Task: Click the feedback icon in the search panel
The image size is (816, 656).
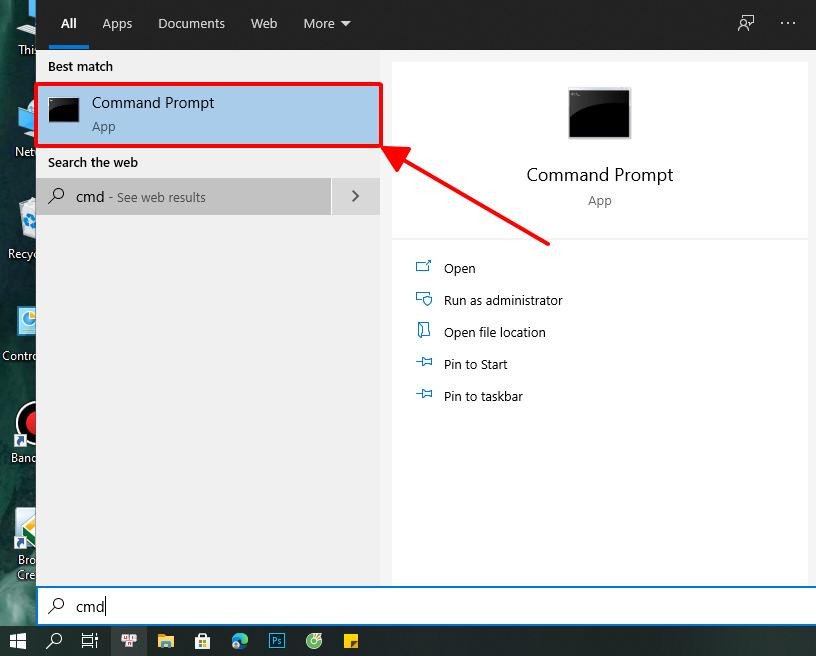Action: 745,24
